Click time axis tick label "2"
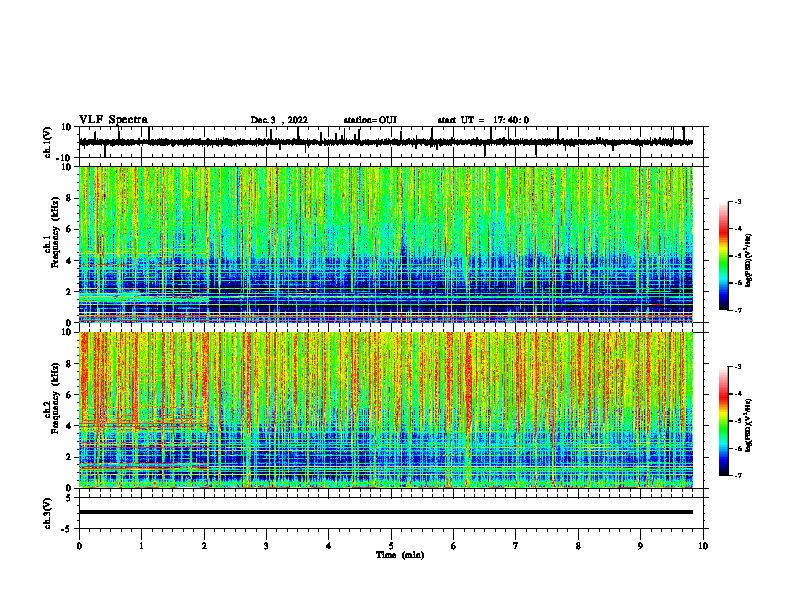The image size is (792, 612). 204,546
